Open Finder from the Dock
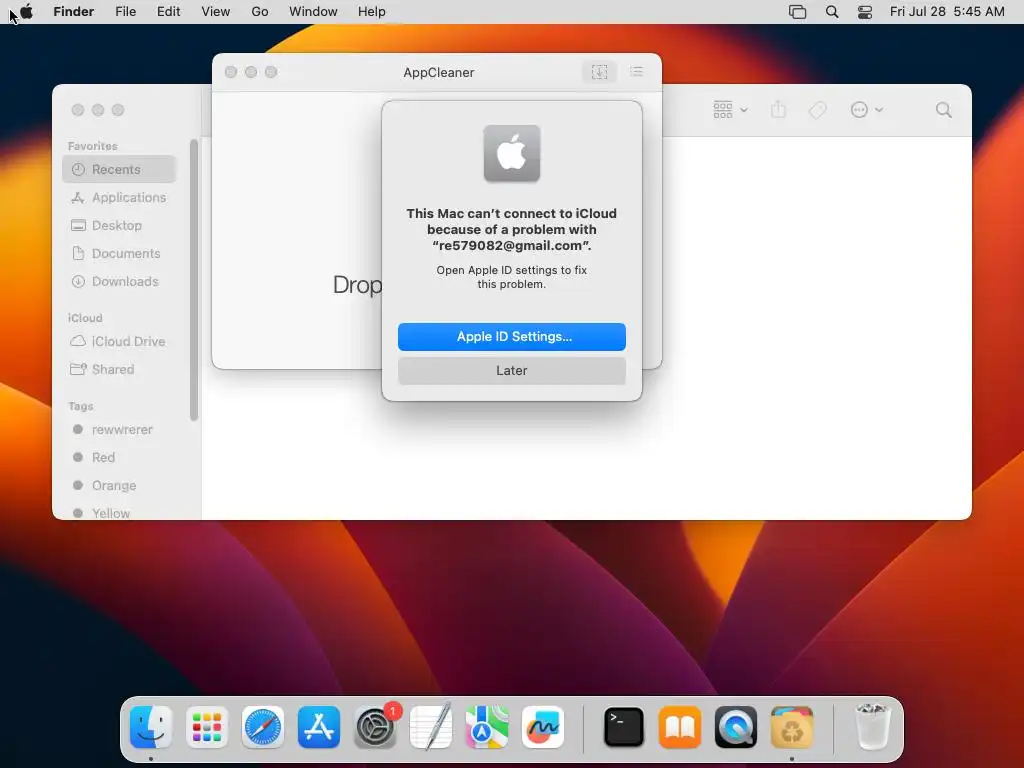Viewport: 1024px width, 768px height. click(x=151, y=727)
